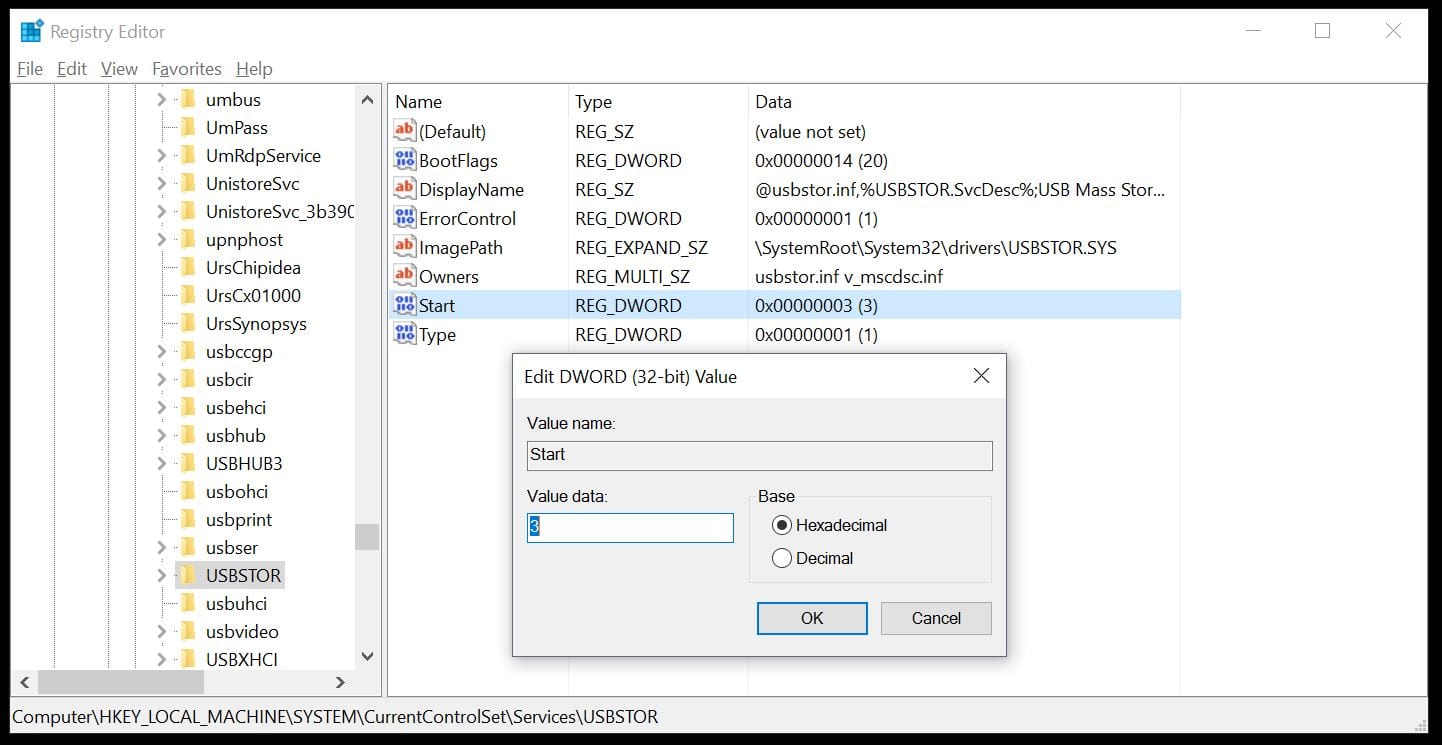Click the tree scrollbar down arrow

367,657
